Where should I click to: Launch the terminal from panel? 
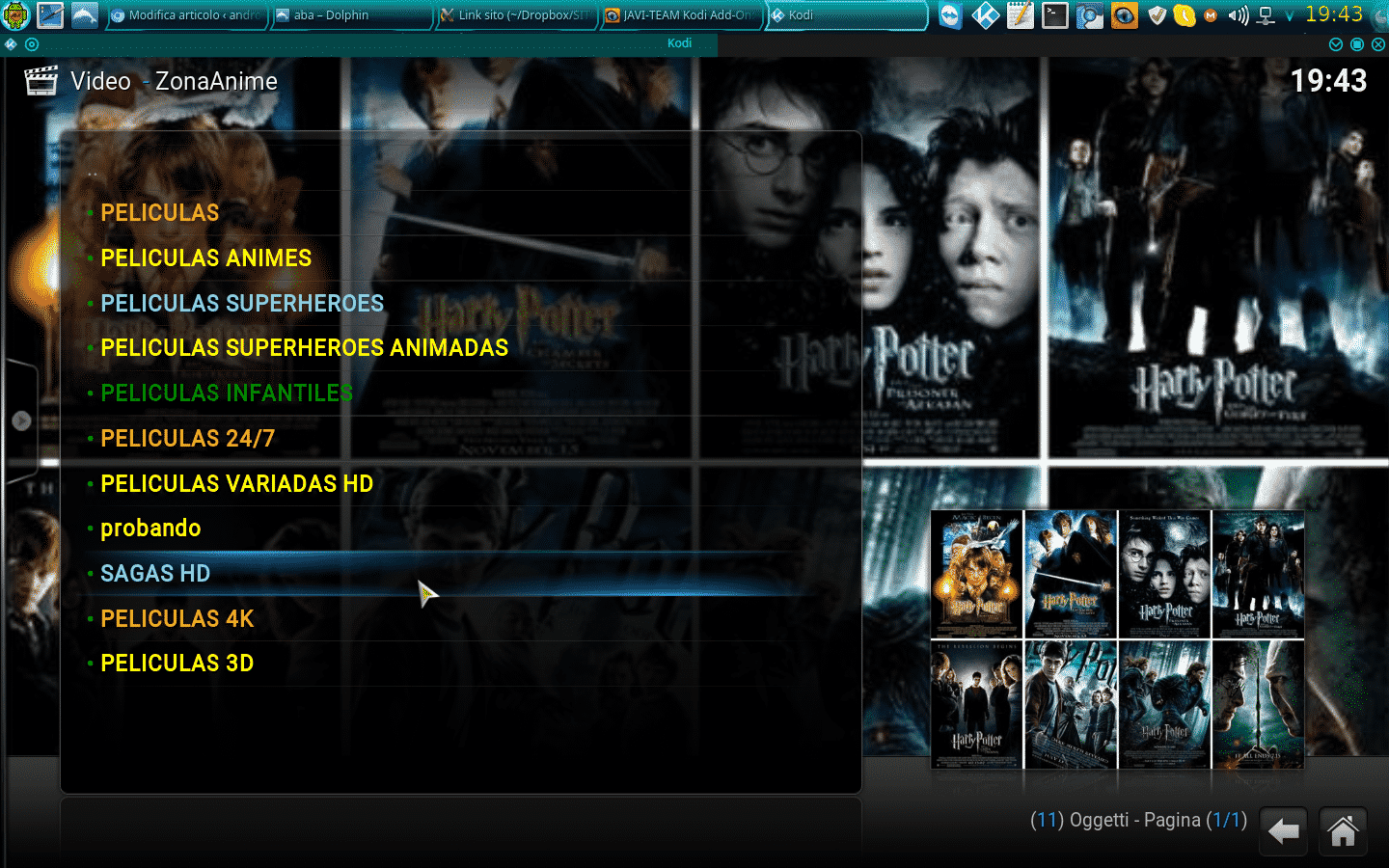pos(1055,15)
